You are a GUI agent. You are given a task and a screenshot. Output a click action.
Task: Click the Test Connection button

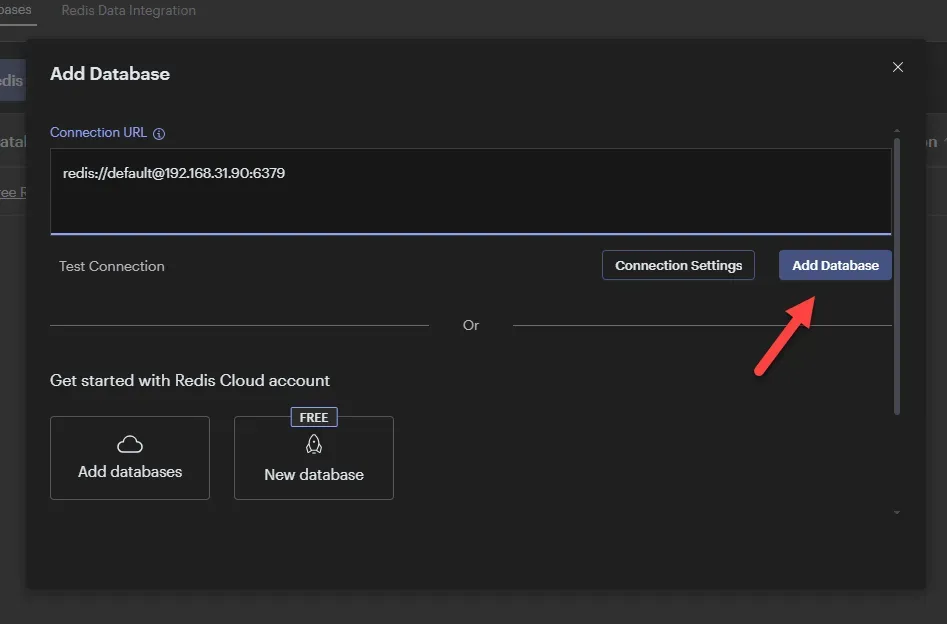point(112,266)
